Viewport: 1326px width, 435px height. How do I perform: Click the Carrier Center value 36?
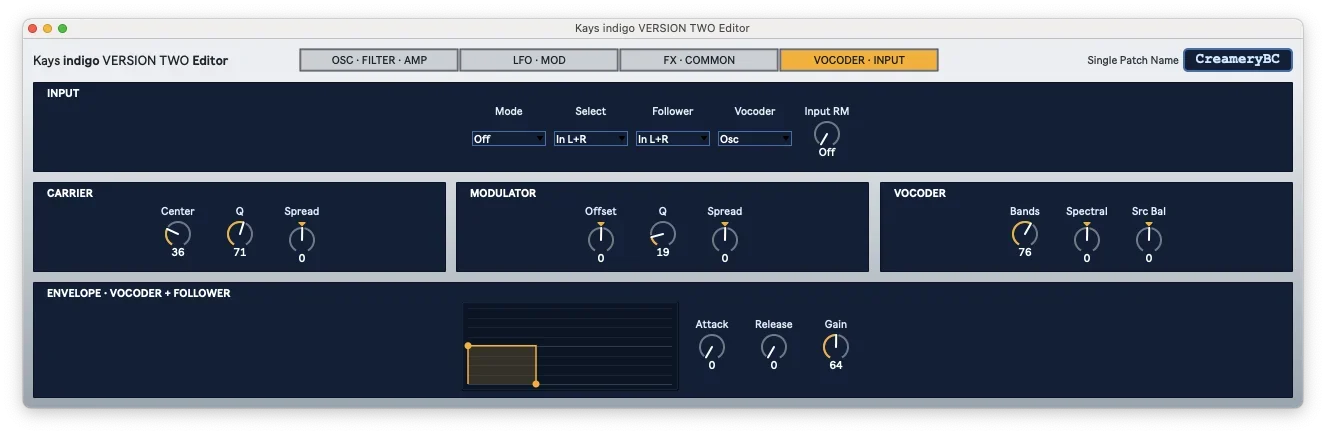178,253
